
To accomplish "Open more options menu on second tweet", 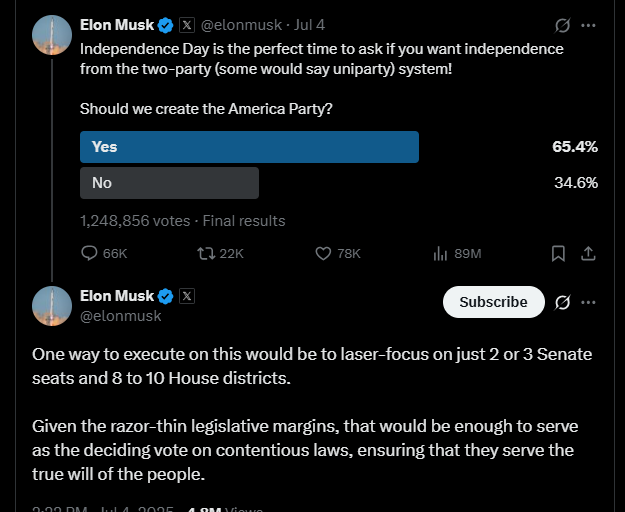I will coord(588,302).
